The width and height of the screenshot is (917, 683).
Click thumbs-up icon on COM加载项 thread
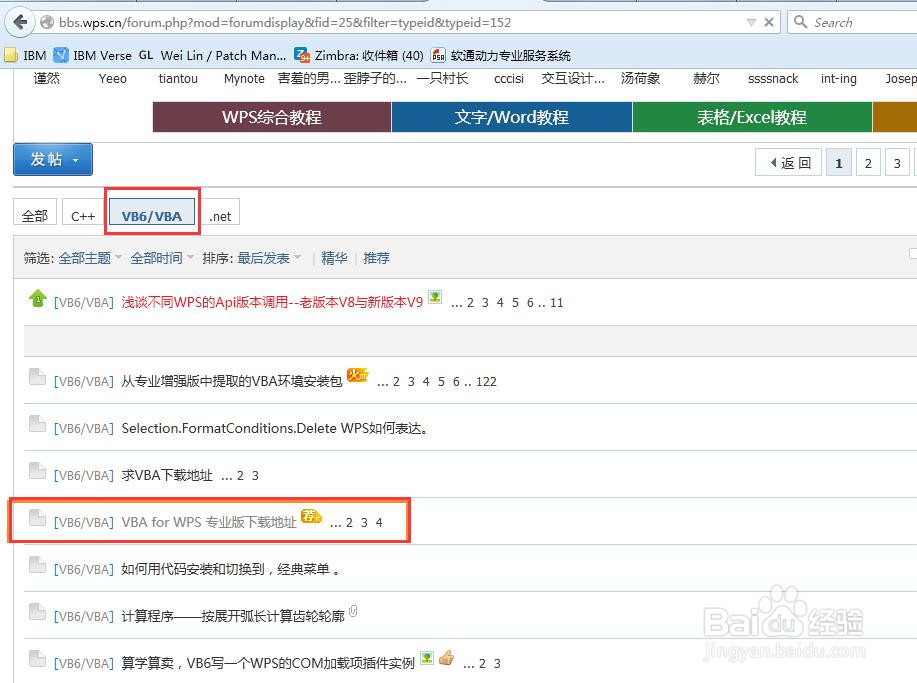point(447,658)
